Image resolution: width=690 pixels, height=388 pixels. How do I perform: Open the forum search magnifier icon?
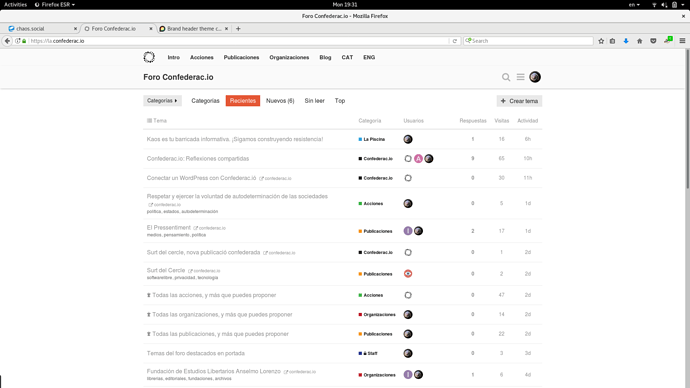(506, 77)
